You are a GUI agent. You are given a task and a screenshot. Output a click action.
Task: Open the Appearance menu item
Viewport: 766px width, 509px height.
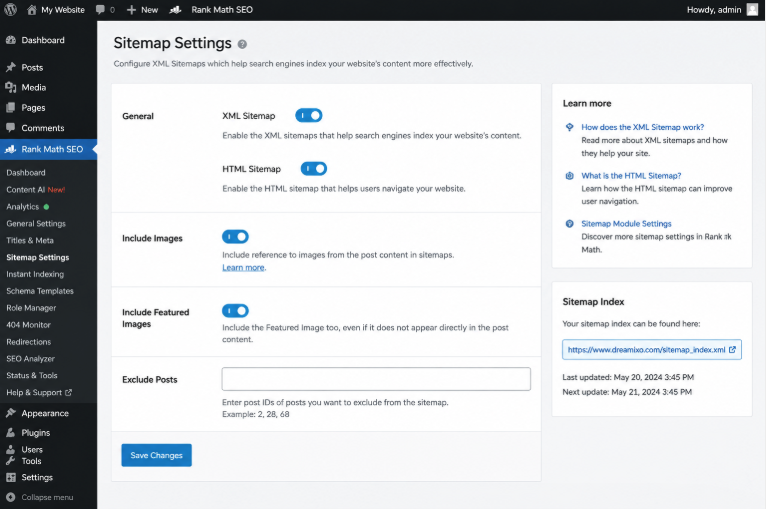coord(45,413)
